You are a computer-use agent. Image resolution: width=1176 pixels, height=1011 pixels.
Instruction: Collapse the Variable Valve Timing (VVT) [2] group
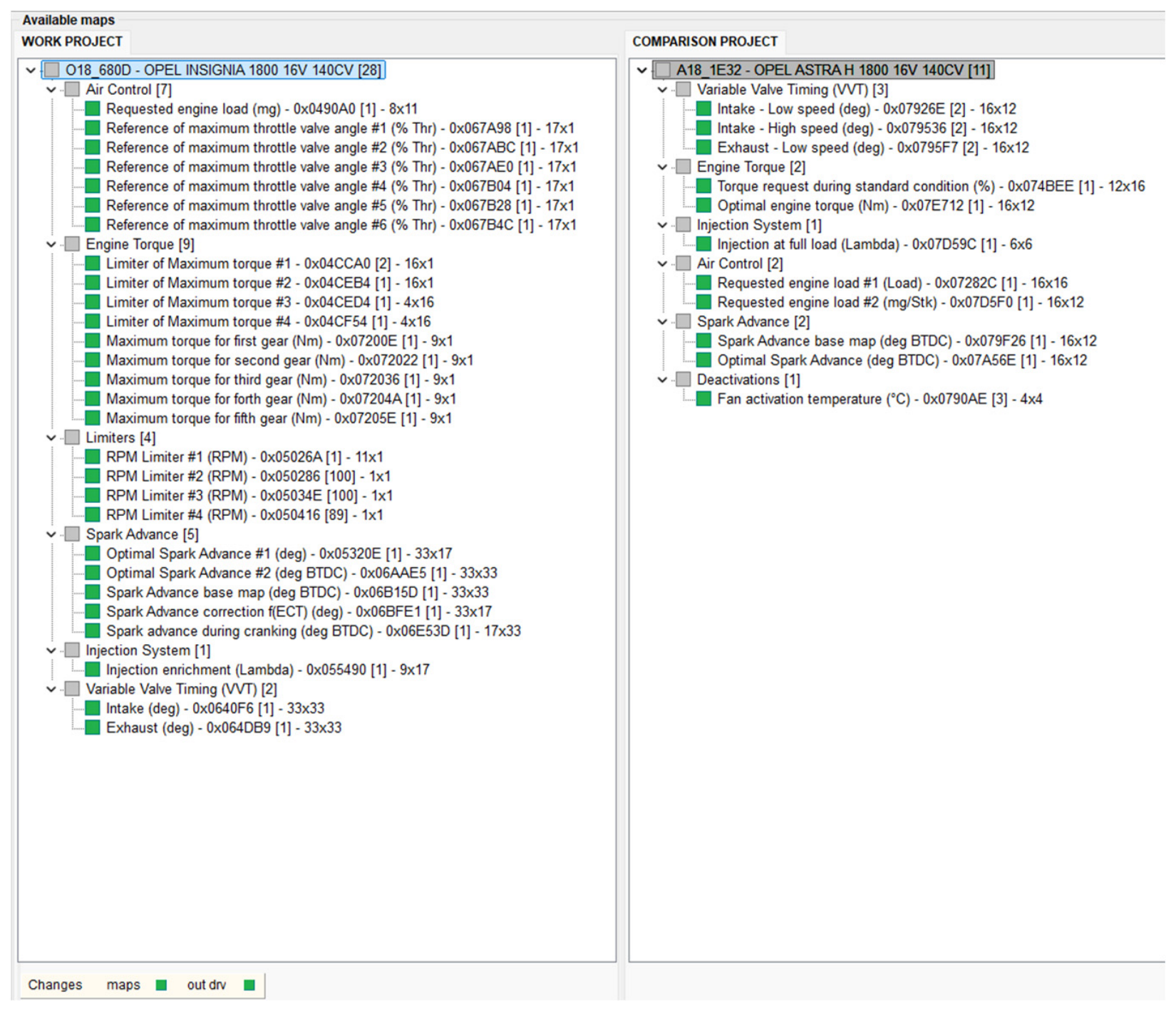[x=51, y=689]
